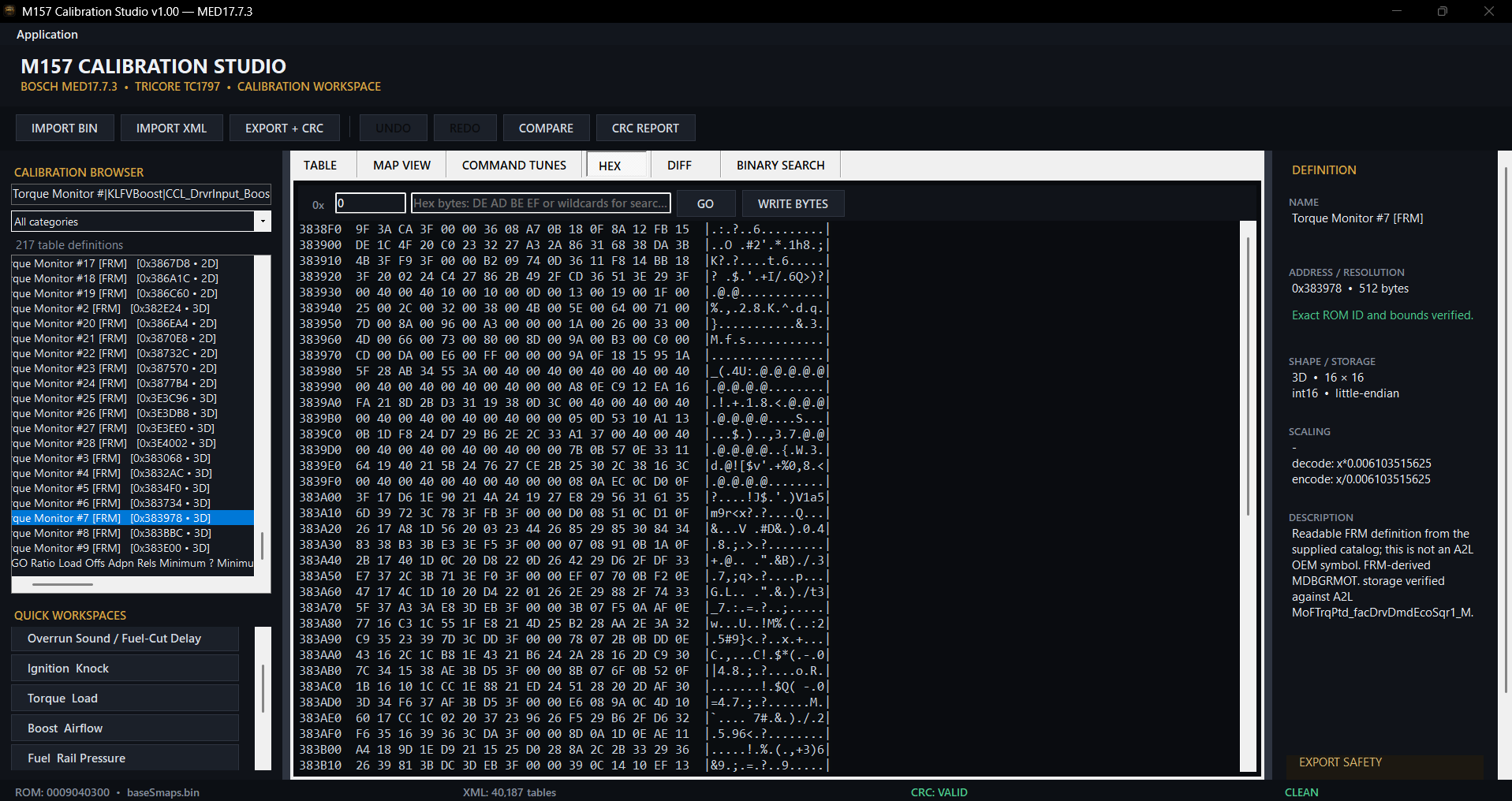Select Torque Monitor #3 row

133,458
